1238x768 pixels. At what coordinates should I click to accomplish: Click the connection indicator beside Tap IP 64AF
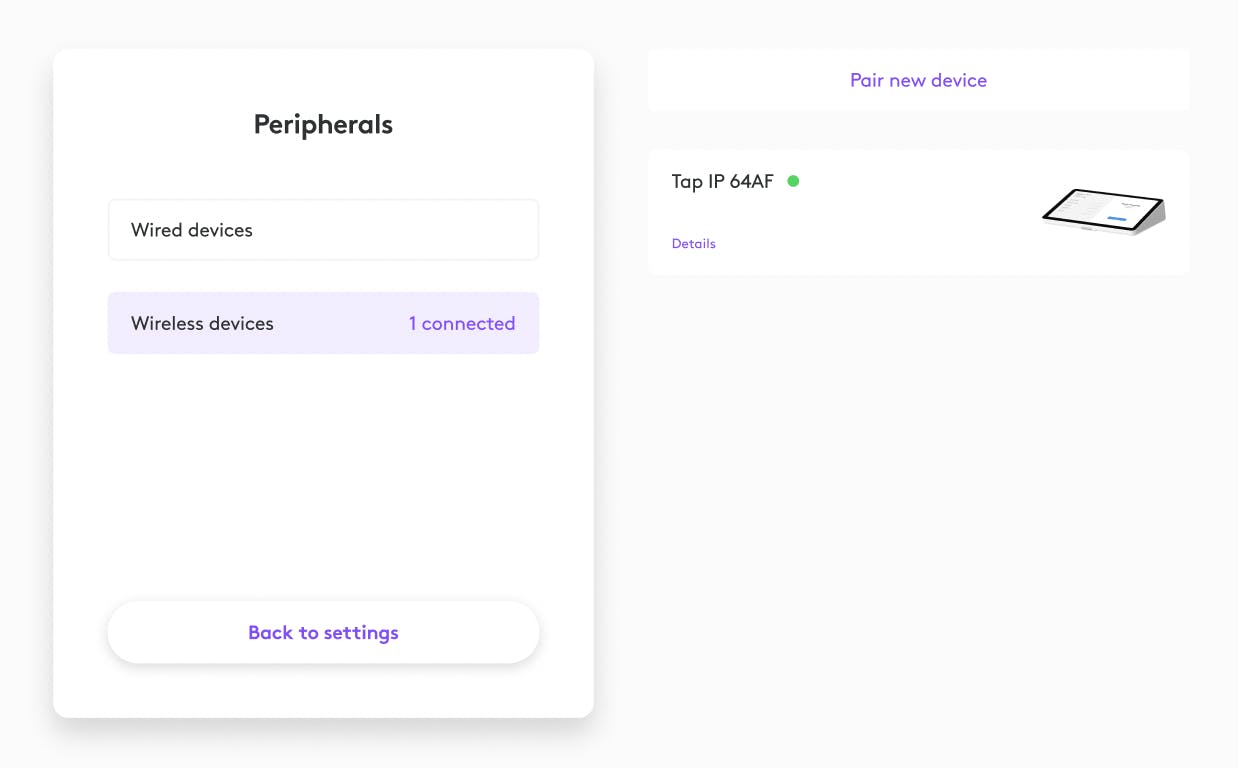pos(793,181)
